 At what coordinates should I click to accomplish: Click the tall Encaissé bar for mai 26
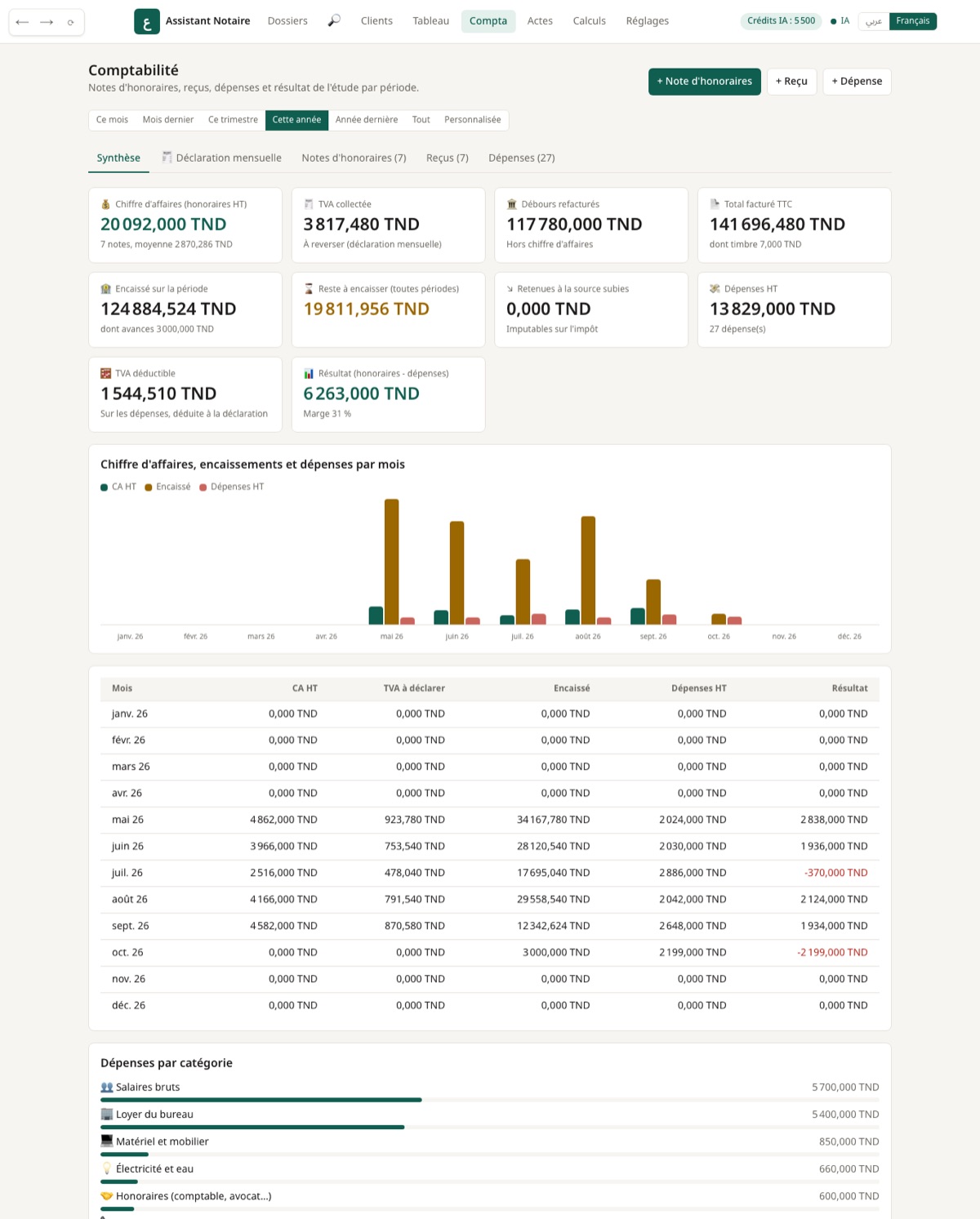392,562
